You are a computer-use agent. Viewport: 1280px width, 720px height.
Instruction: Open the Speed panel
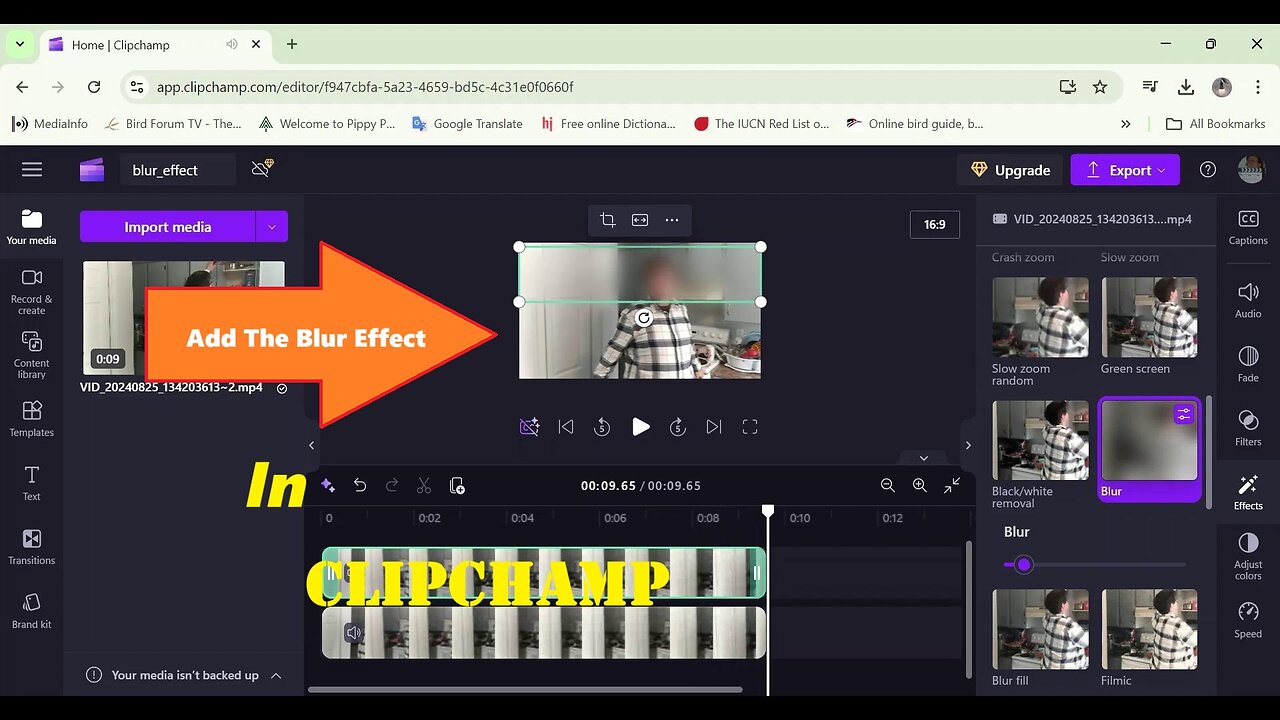tap(1248, 619)
